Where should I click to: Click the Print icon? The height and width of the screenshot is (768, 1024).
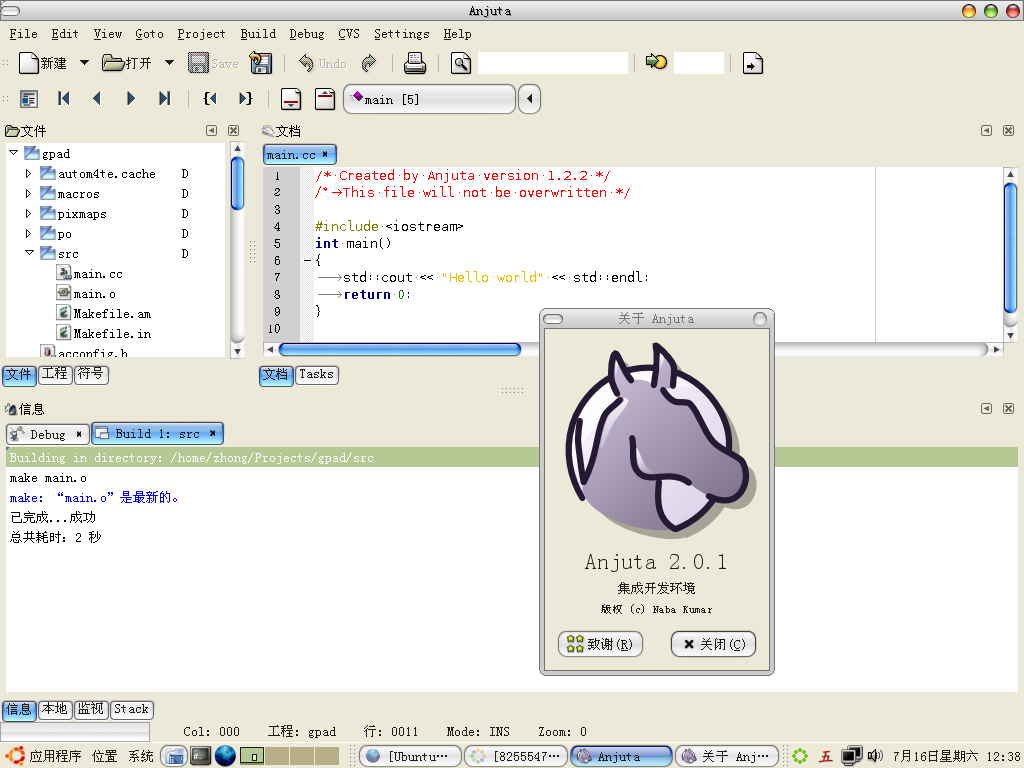click(x=415, y=63)
